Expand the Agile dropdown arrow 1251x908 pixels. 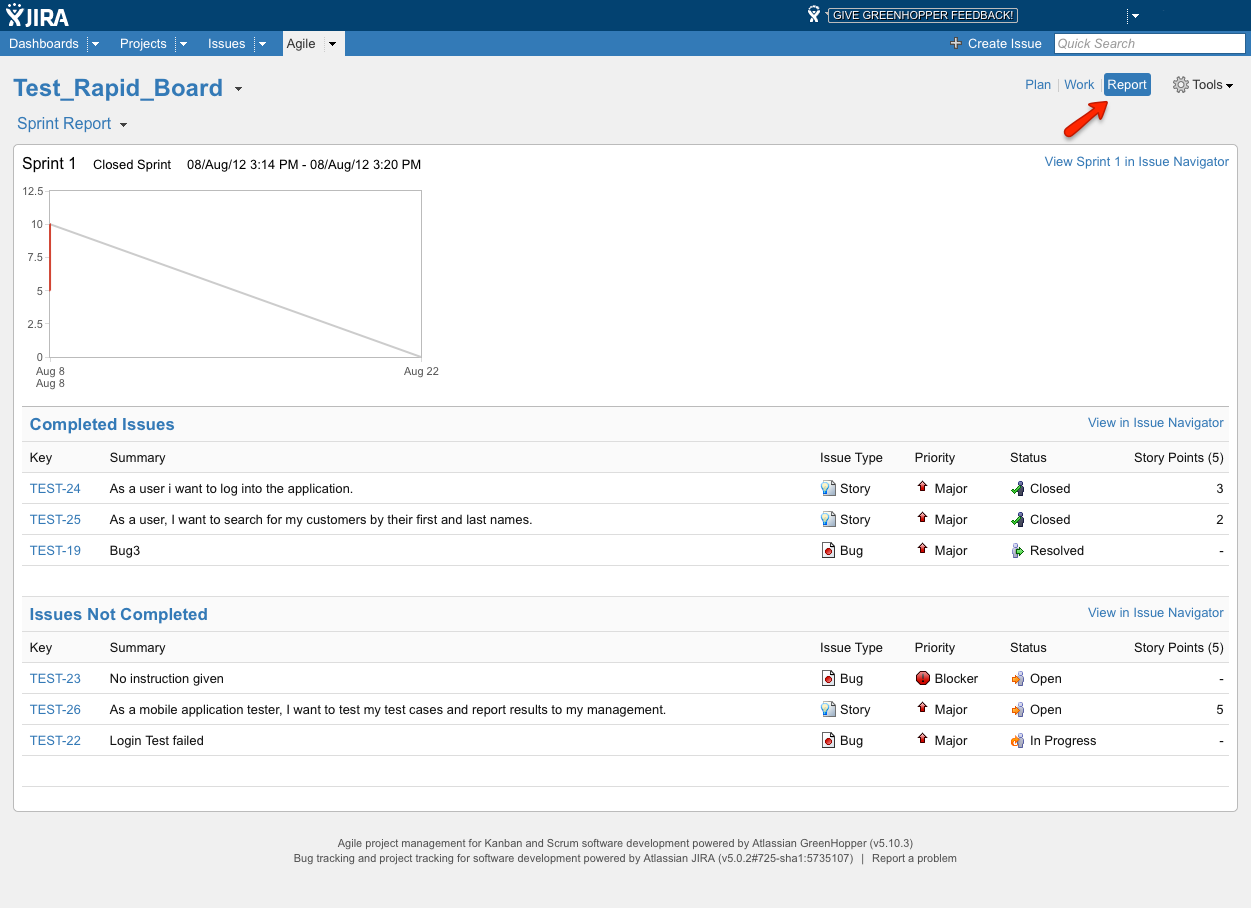click(332, 44)
